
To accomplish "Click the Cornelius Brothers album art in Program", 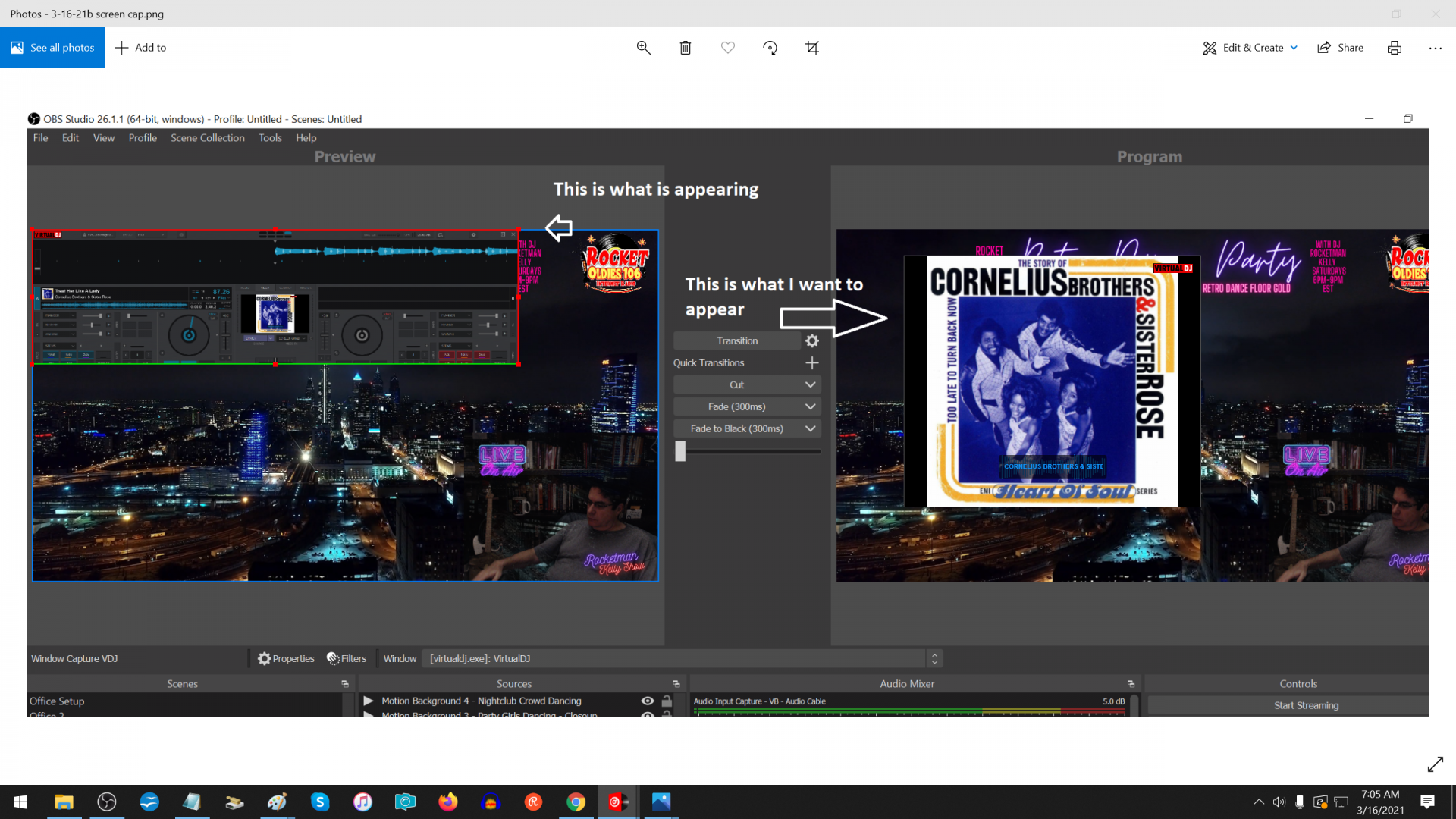I will (x=1052, y=381).
